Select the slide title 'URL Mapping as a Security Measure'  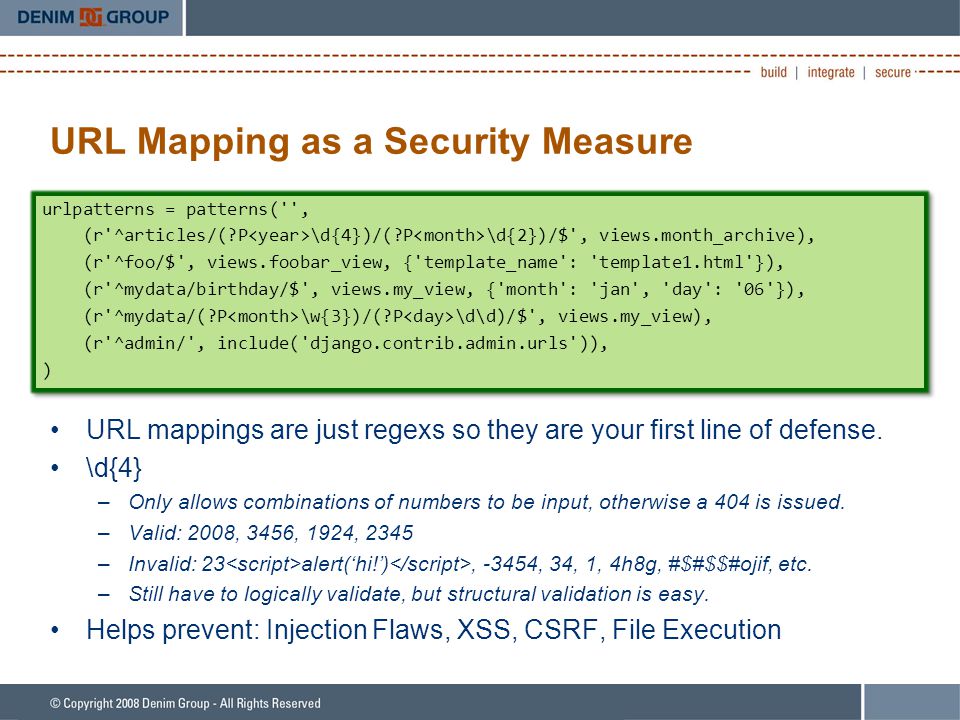point(371,141)
